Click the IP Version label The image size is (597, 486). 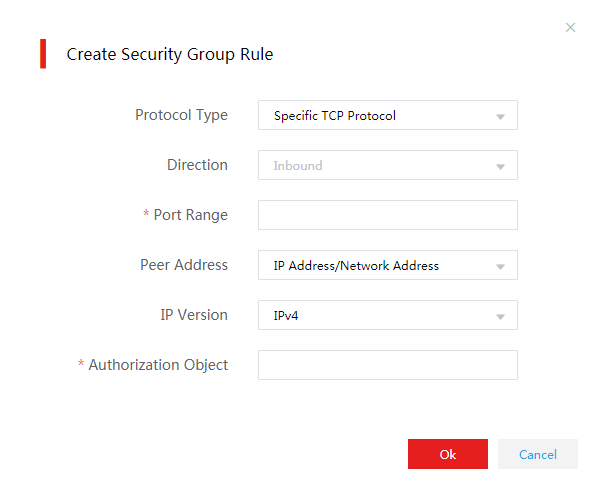click(194, 315)
